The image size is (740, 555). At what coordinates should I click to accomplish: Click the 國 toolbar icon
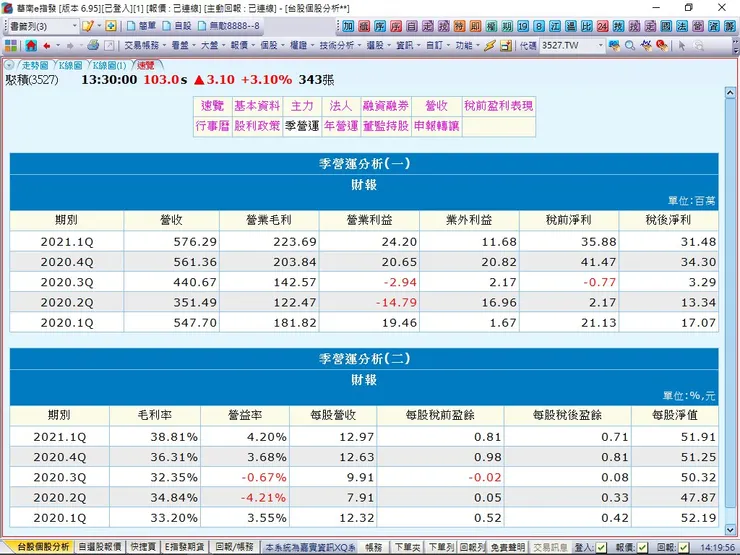(x=666, y=26)
